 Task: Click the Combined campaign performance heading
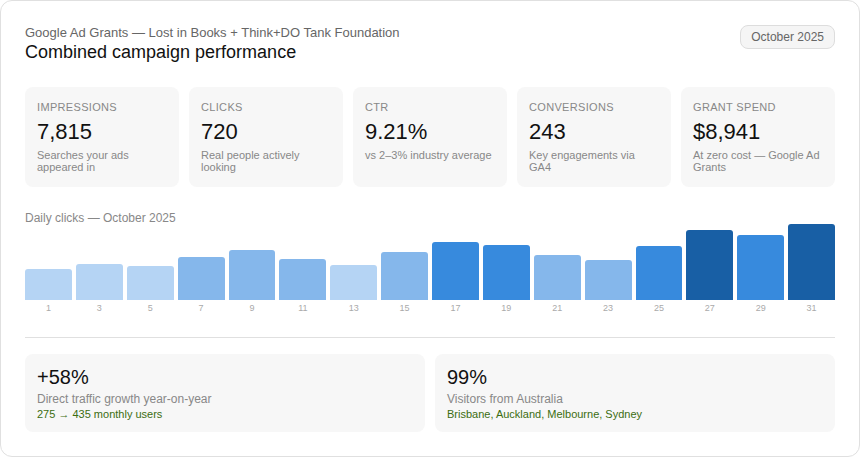point(160,52)
